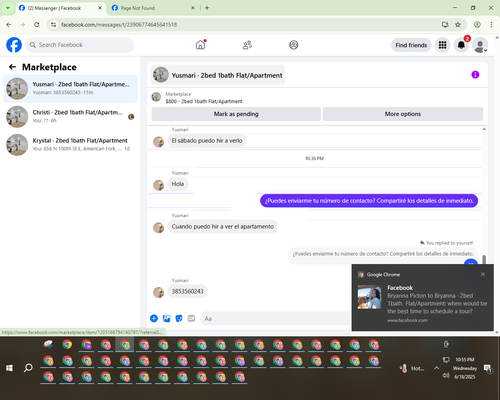Open the purple conversation information icon
Image resolution: width=500 pixels, height=400 pixels.
coord(475,75)
